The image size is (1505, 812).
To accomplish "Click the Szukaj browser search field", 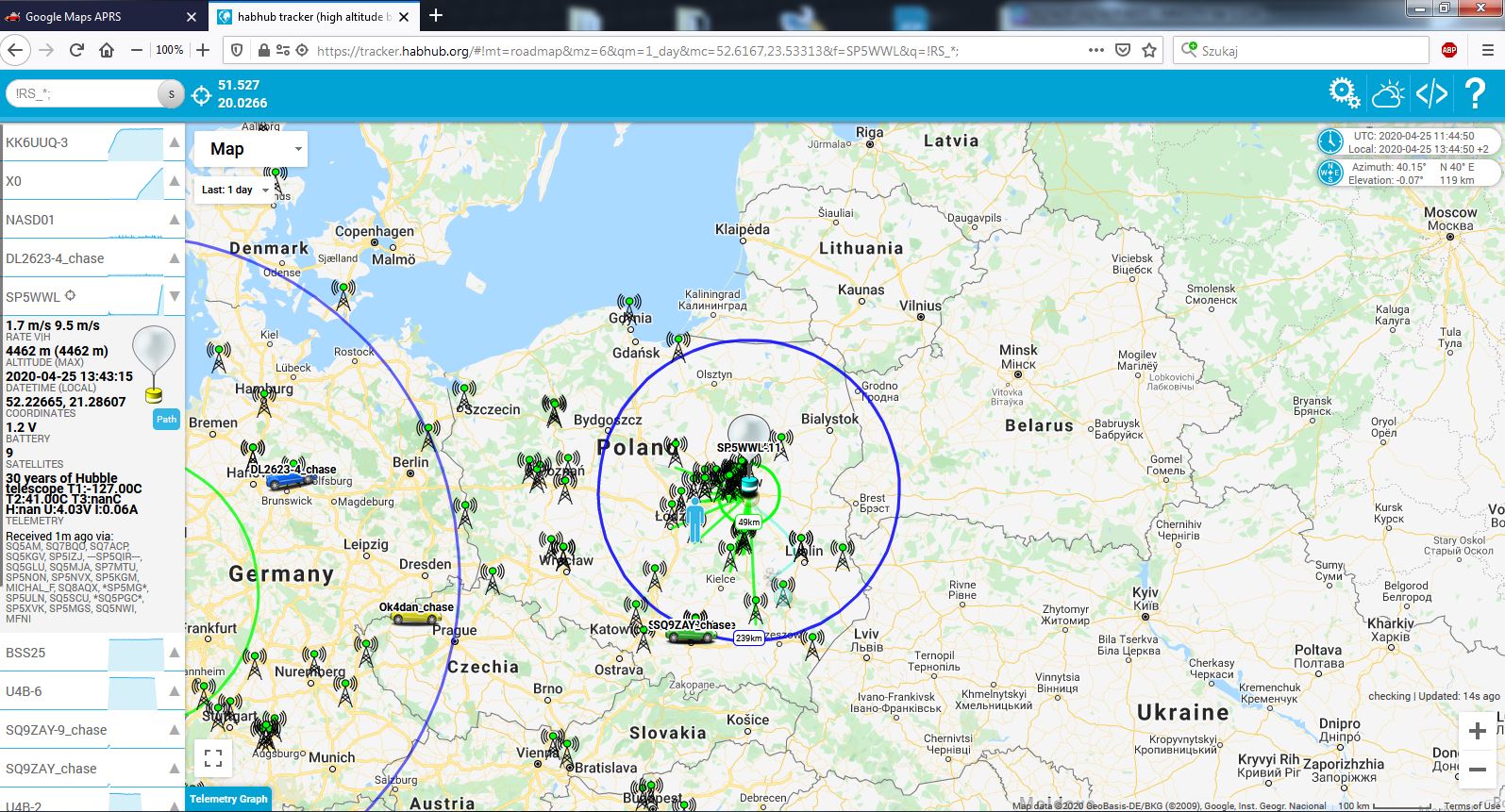I will pos(1302,51).
